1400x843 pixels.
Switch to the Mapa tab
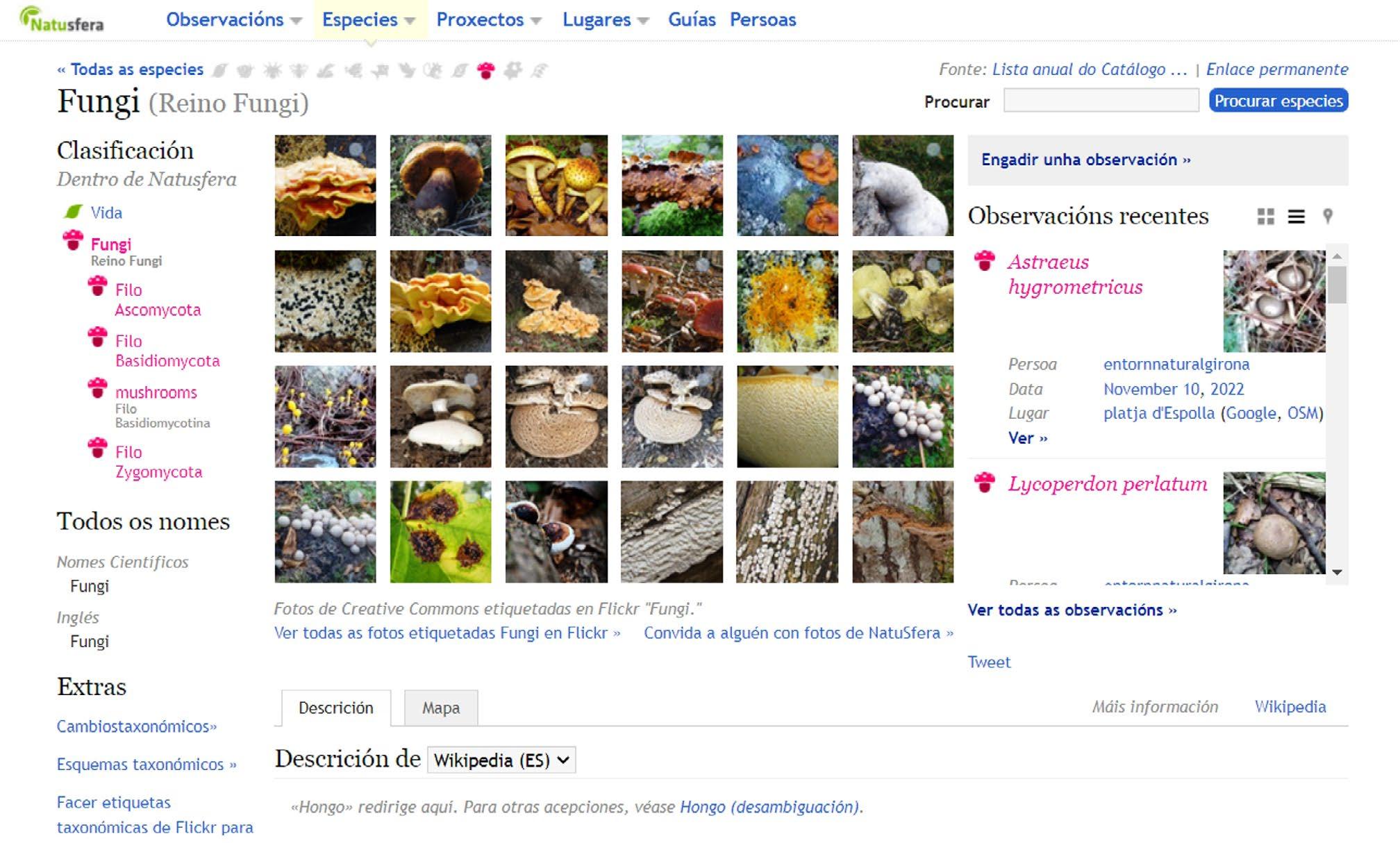[x=441, y=708]
